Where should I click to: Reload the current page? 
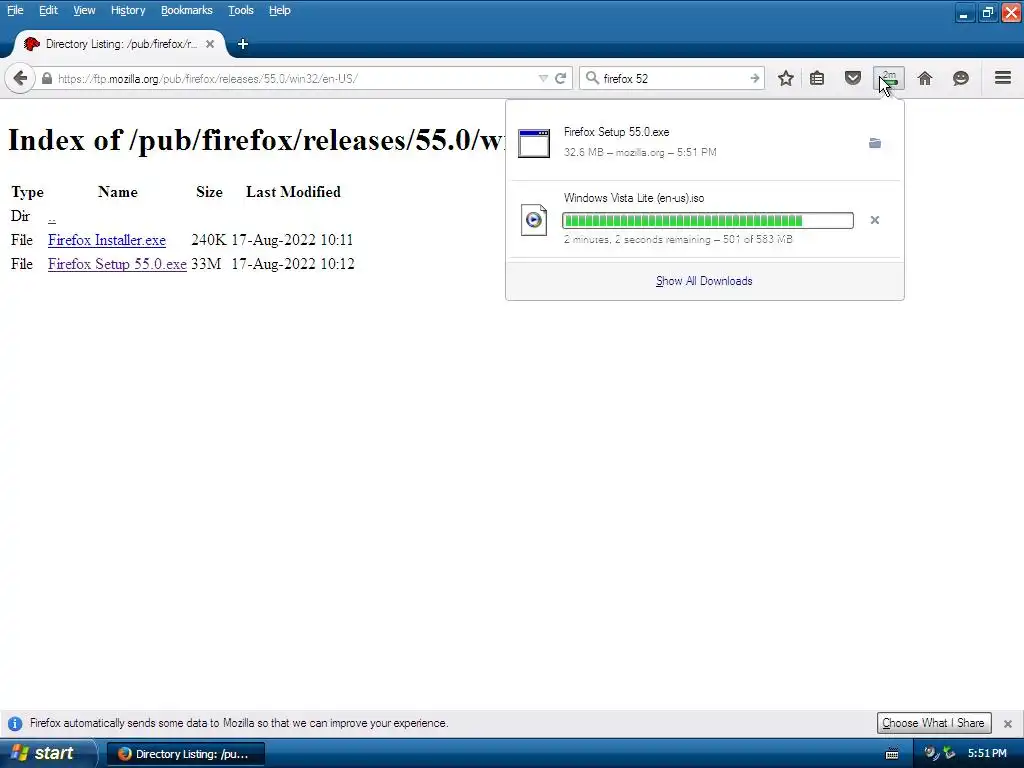[x=560, y=78]
